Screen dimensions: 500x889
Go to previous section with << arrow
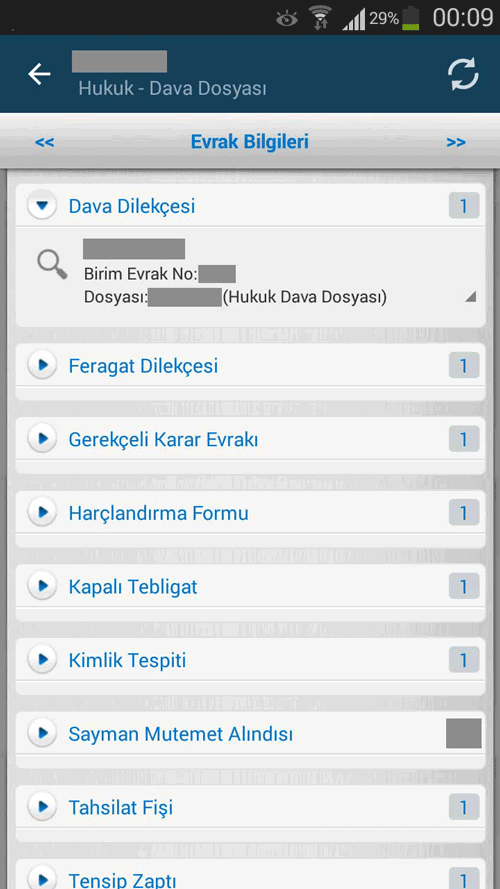[44, 142]
